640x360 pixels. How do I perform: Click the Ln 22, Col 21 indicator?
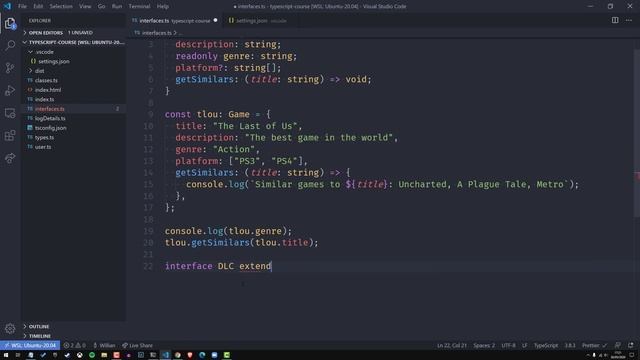pyautogui.click(x=451, y=345)
